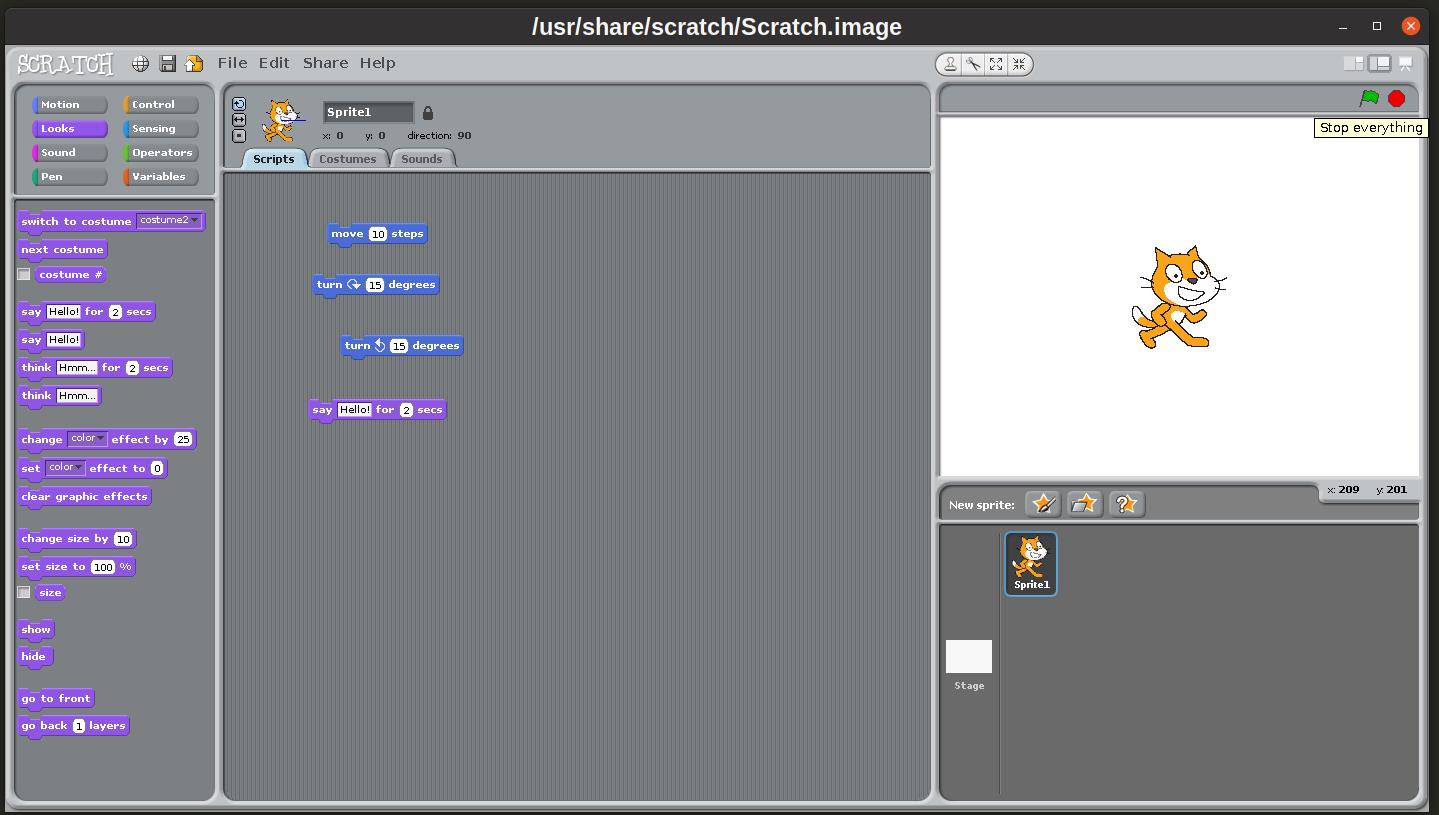The image size is (1439, 815).
Task: Select Sprite1 in the sprite list
Action: [x=1031, y=564]
